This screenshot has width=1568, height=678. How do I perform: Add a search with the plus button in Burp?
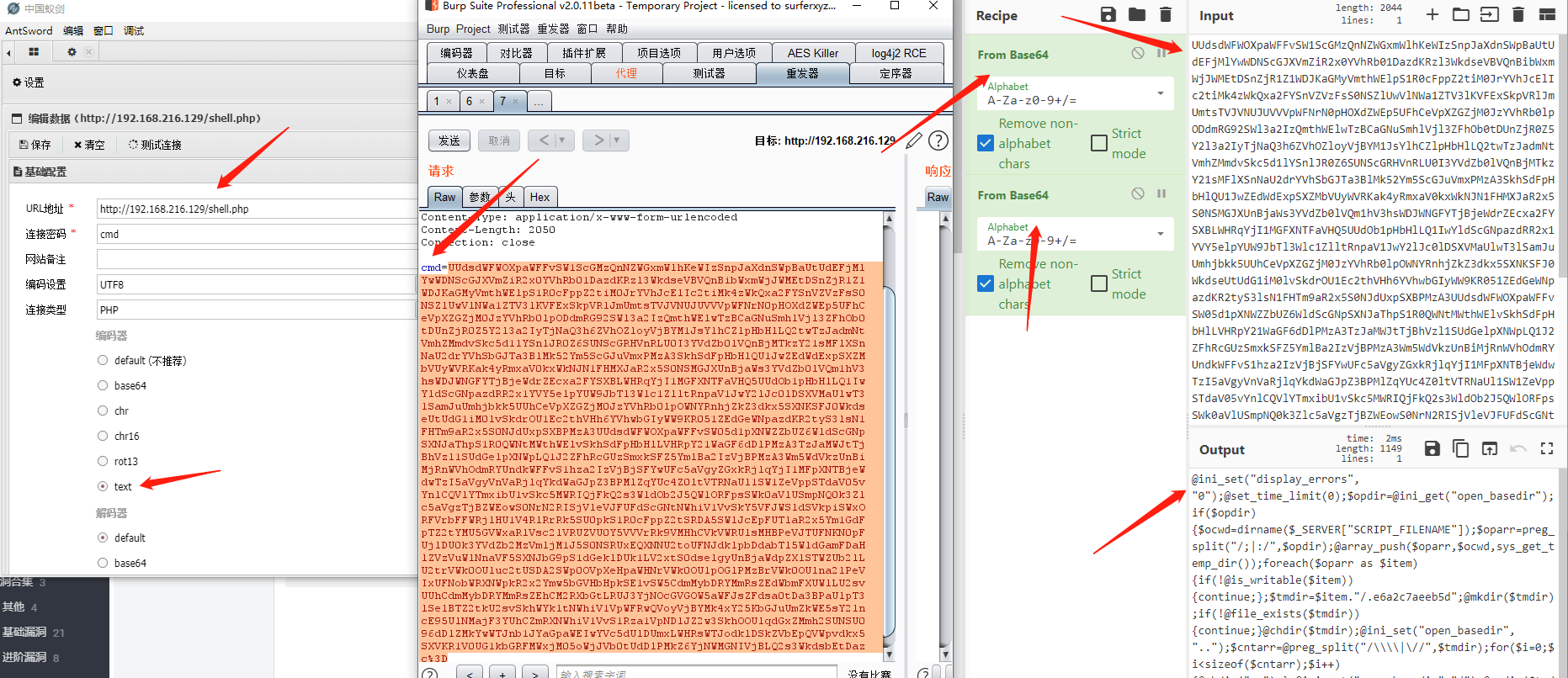tap(502, 673)
